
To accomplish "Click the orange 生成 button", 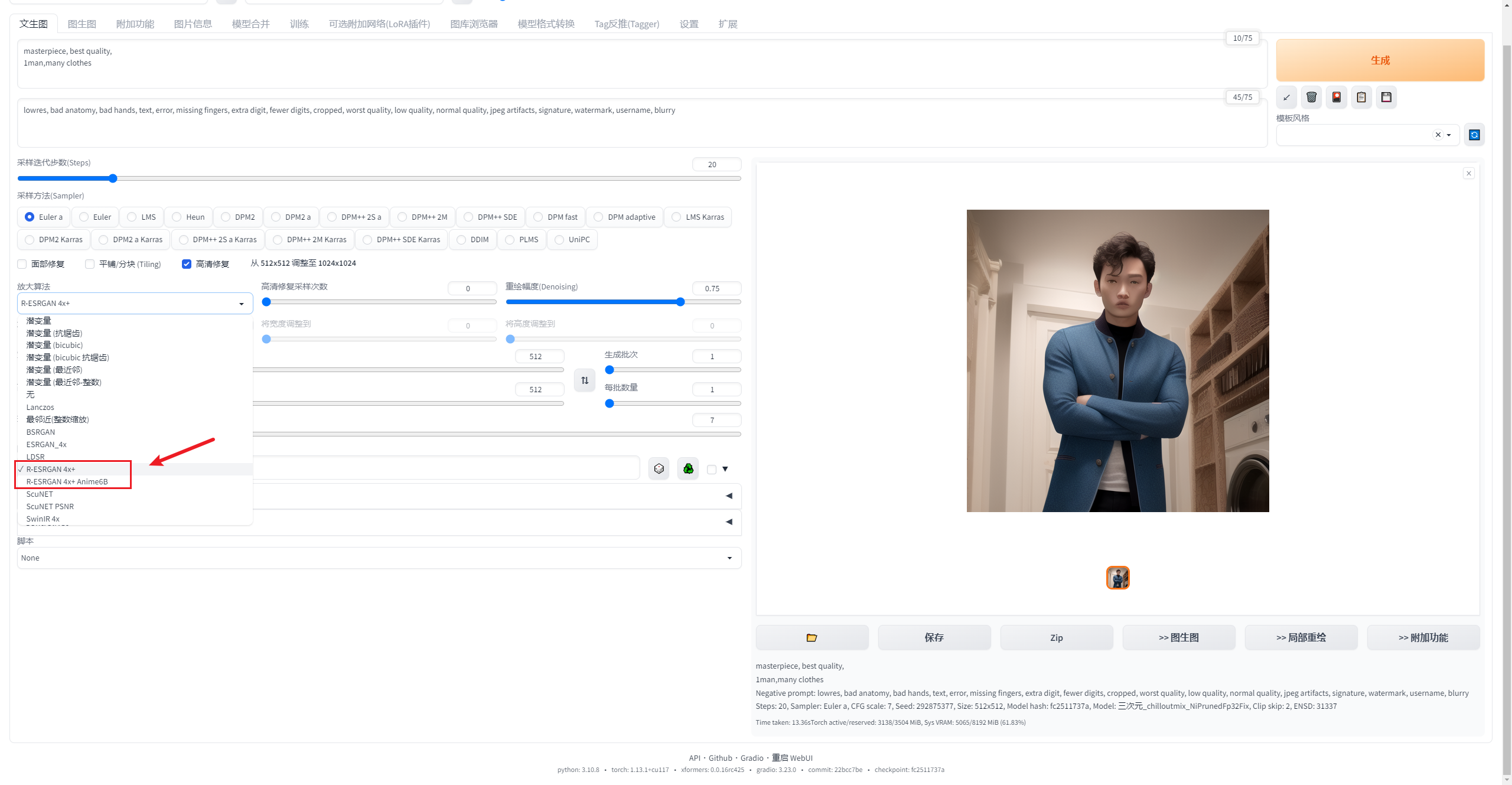I will 1380,60.
